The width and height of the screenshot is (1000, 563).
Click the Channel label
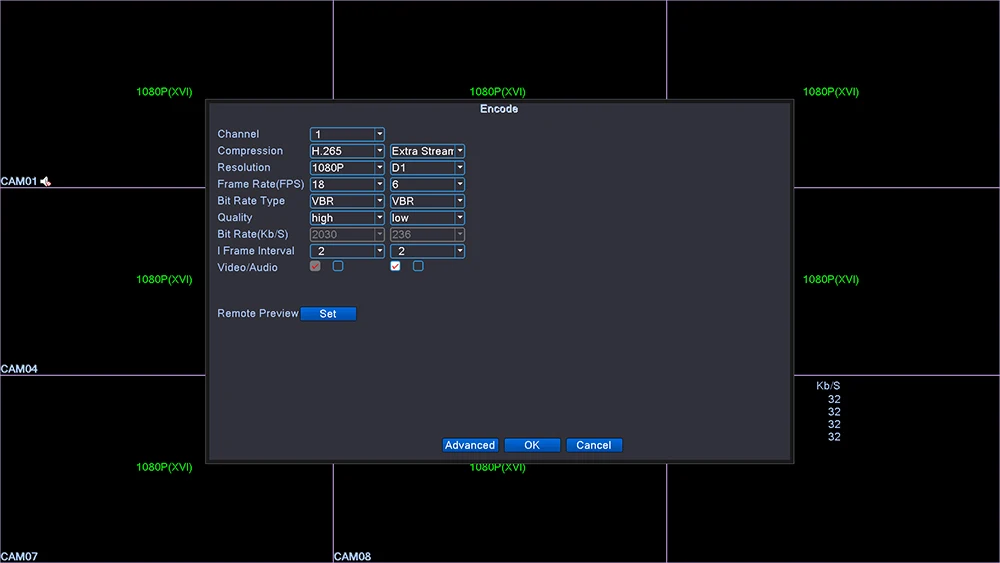click(239, 135)
